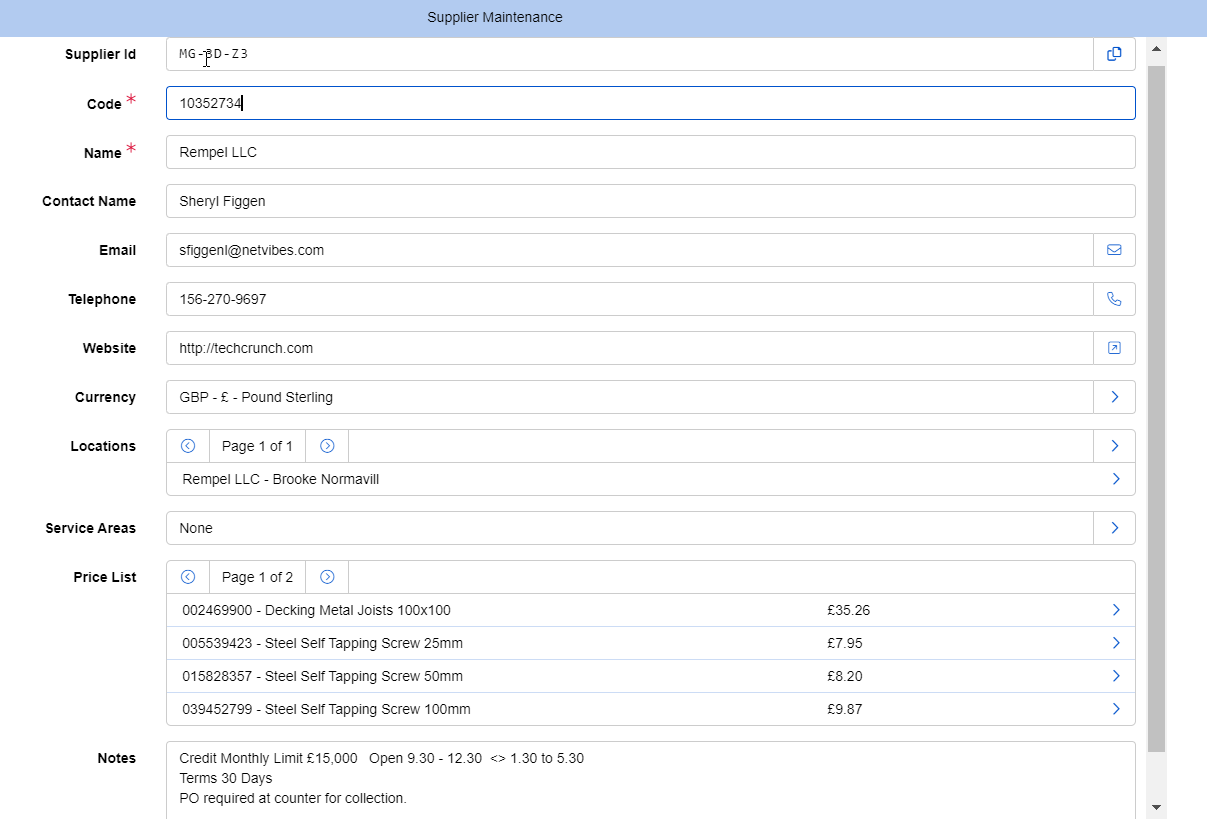The image size is (1207, 819).
Task: Click the Supplier Id field
Action: click(630, 54)
